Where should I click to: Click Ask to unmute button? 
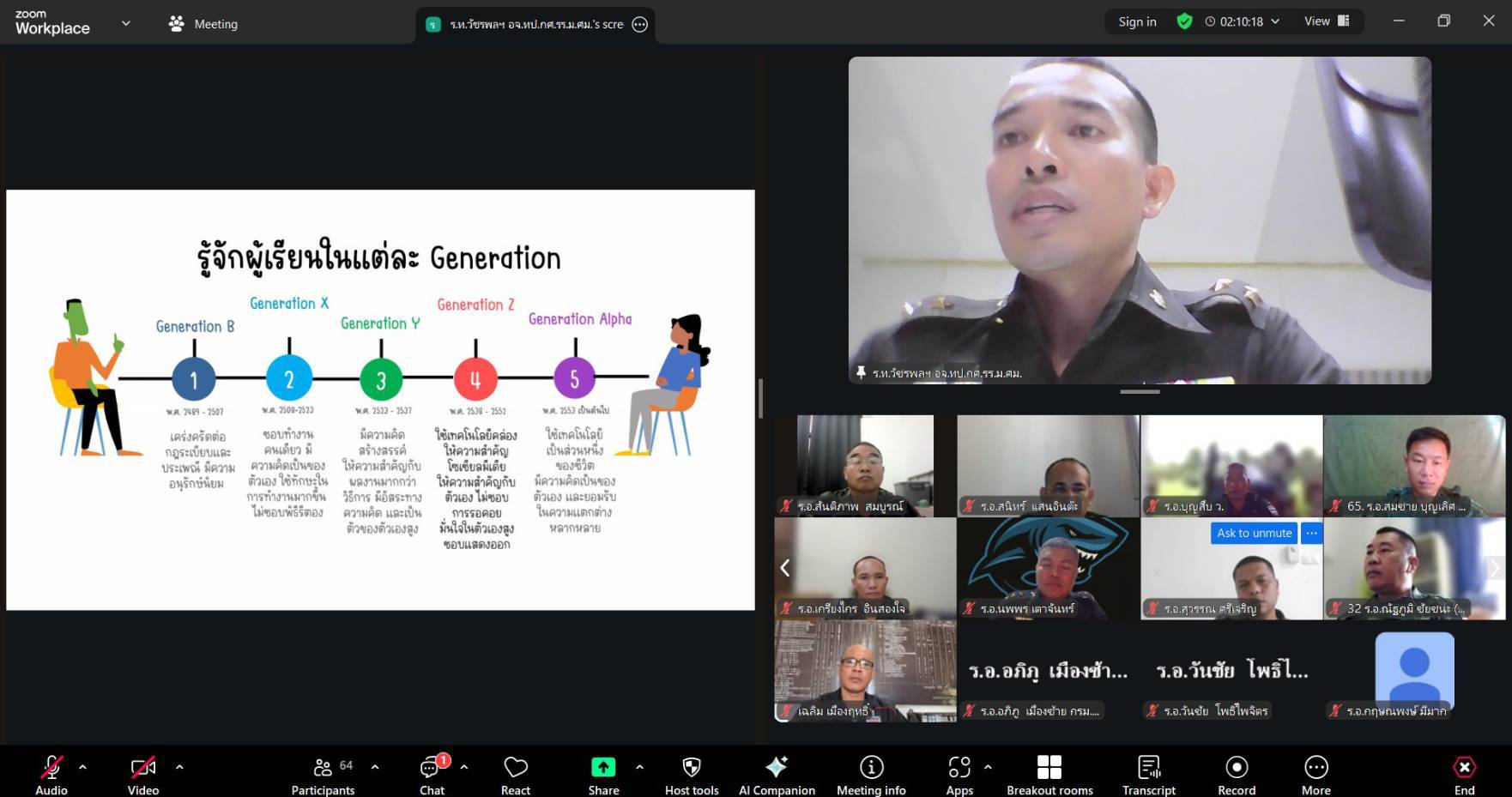coord(1254,533)
